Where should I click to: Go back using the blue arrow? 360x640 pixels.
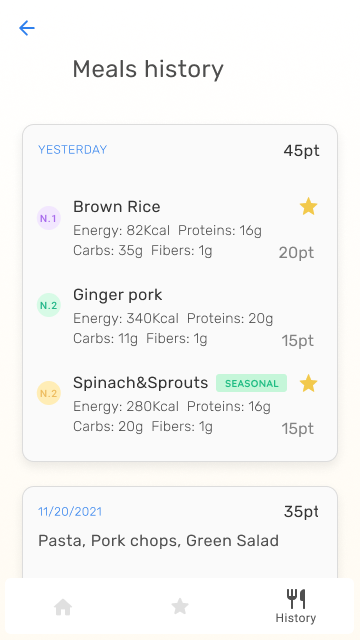[27, 28]
